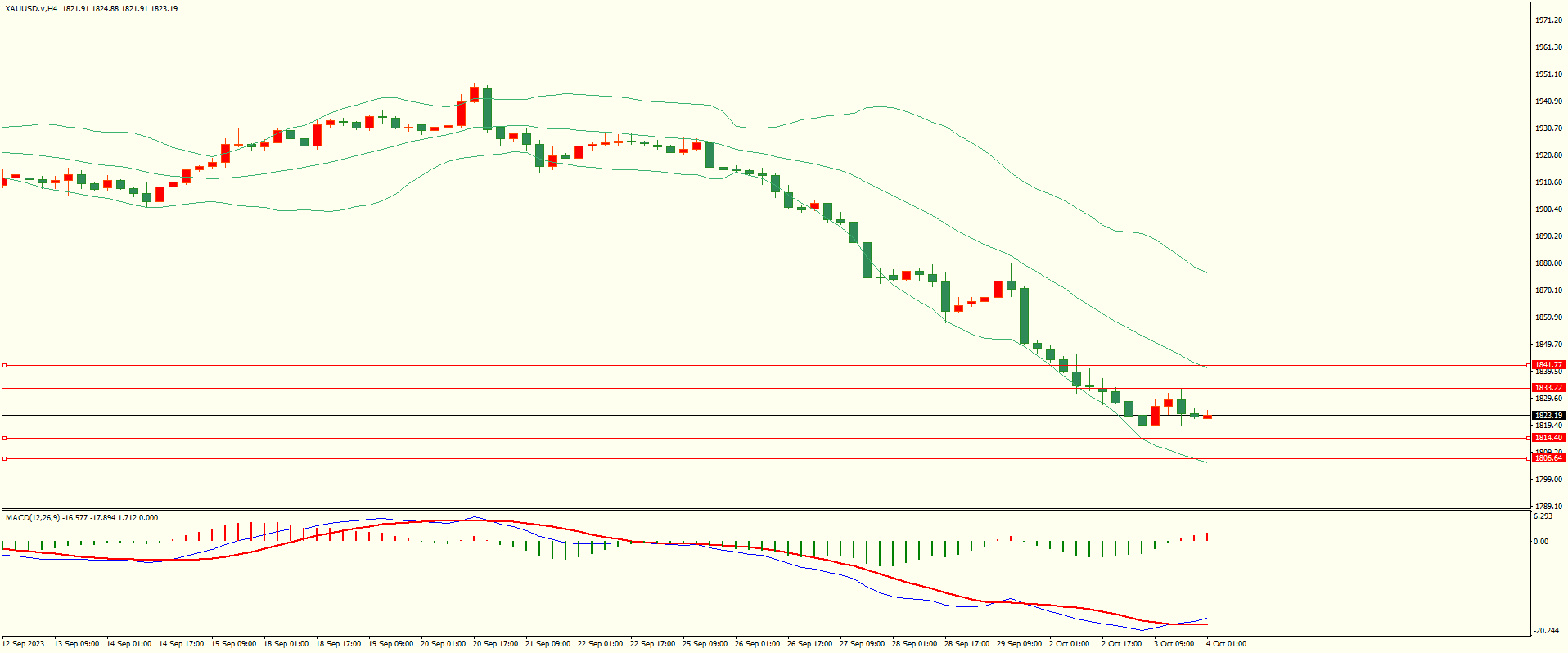Viewport: 1568px width, 653px height.
Task: Click the 4 Oct 01:00 time label
Action: (x=1227, y=644)
